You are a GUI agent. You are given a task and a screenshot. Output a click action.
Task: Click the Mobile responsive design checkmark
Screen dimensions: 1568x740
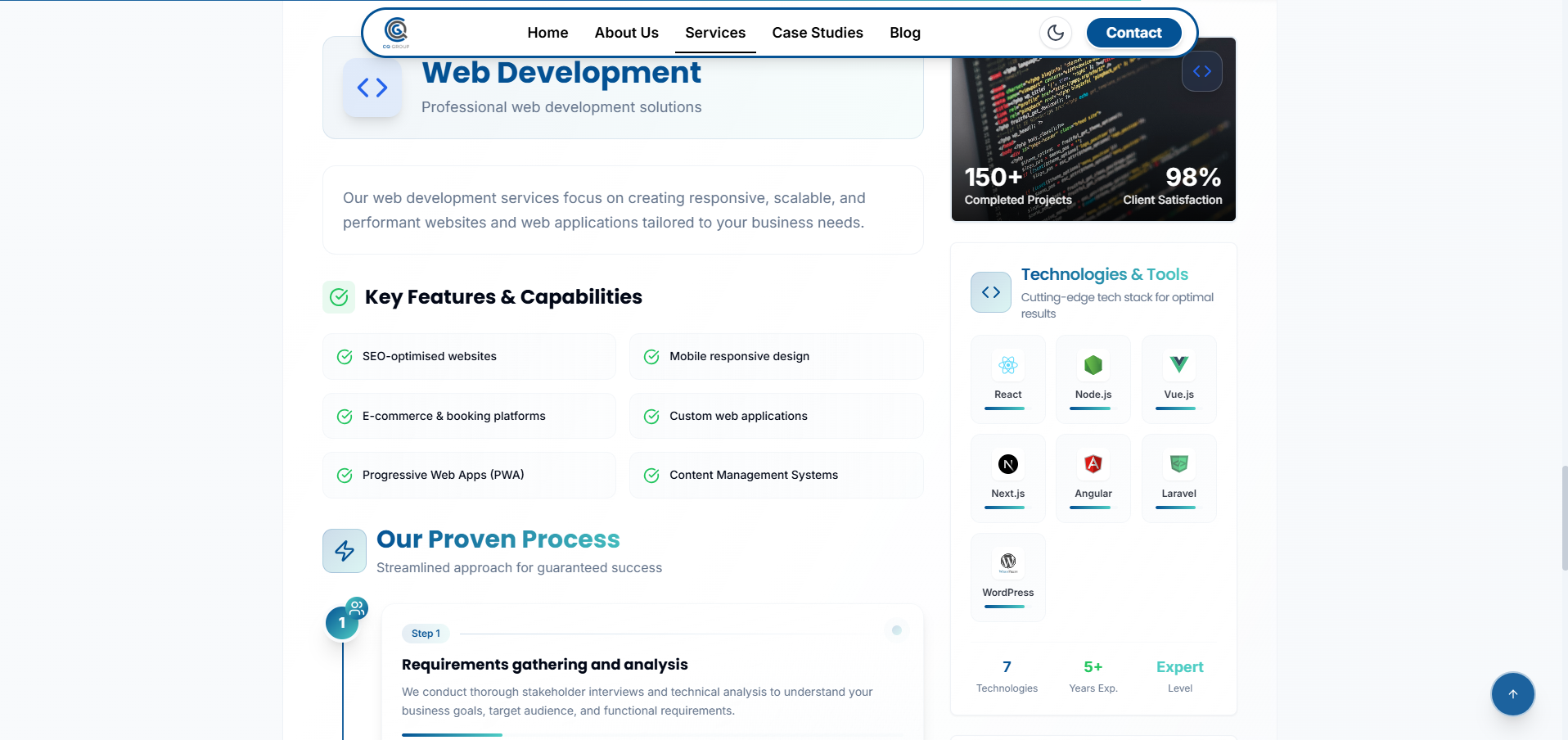[651, 357]
